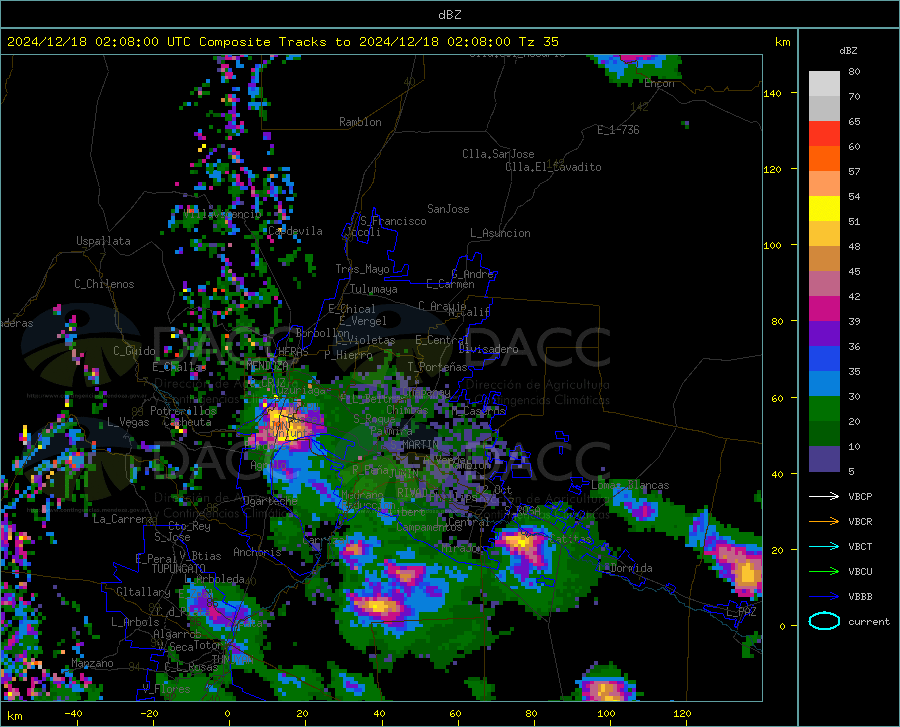This screenshot has width=900, height=727.
Task: Click the orange VBCR arrow legend icon
Action: pyautogui.click(x=824, y=522)
